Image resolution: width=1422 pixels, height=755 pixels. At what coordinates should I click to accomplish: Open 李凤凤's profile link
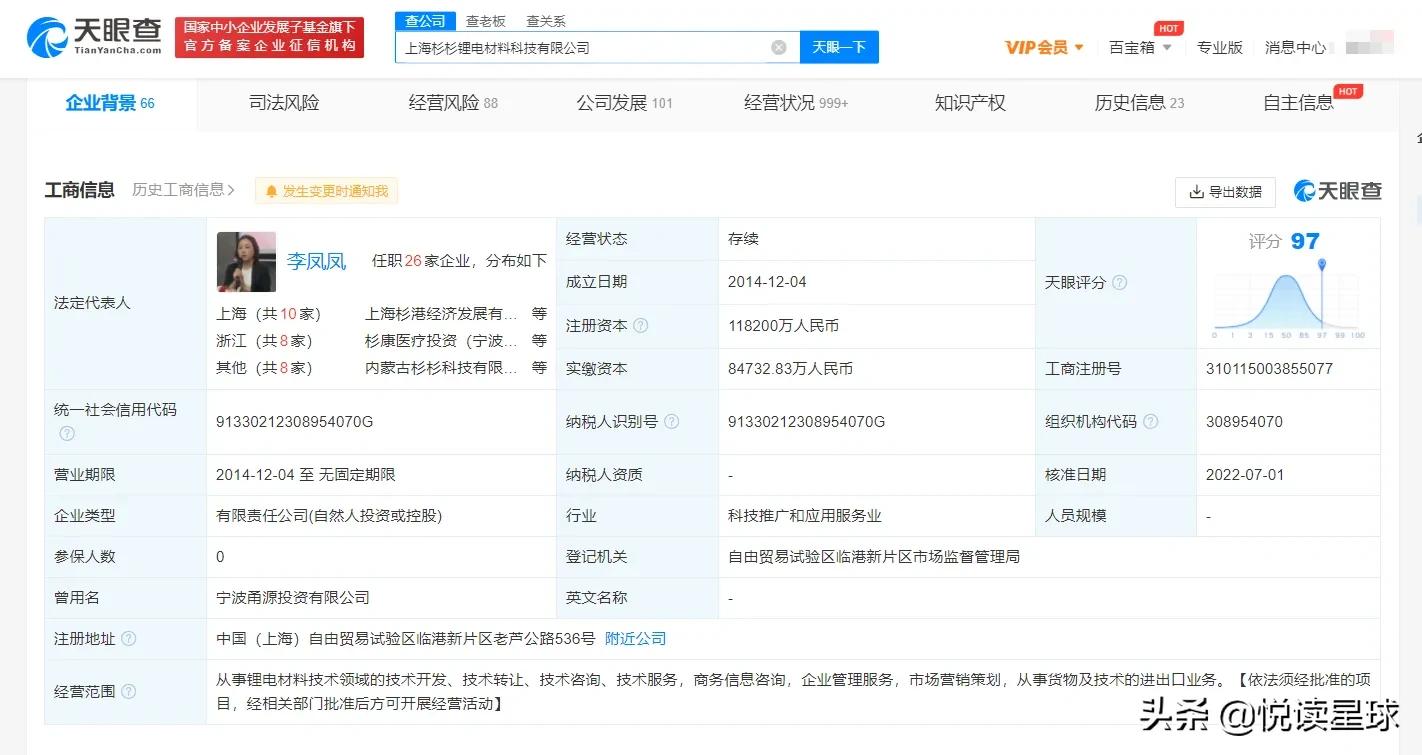point(316,261)
